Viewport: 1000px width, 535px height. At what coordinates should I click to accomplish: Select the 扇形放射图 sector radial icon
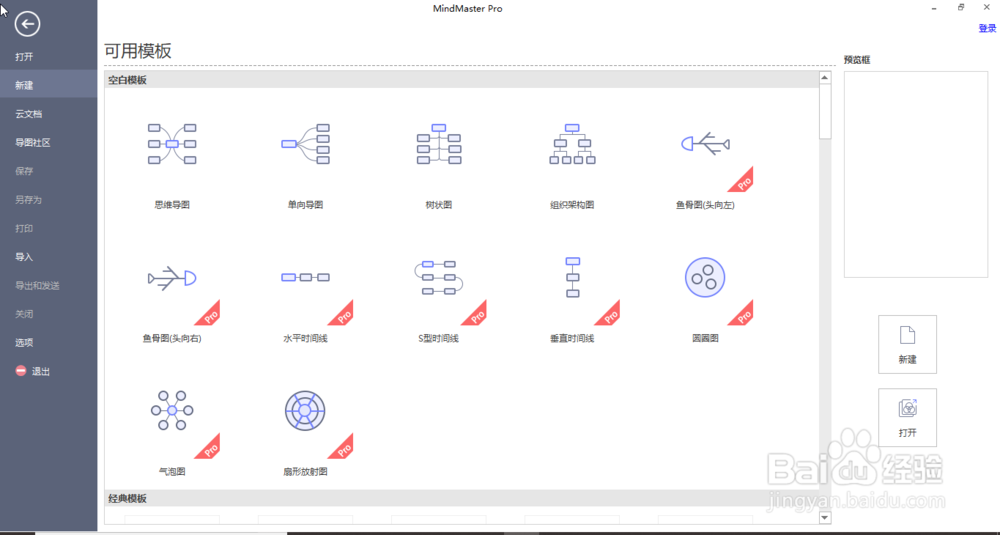click(x=305, y=411)
